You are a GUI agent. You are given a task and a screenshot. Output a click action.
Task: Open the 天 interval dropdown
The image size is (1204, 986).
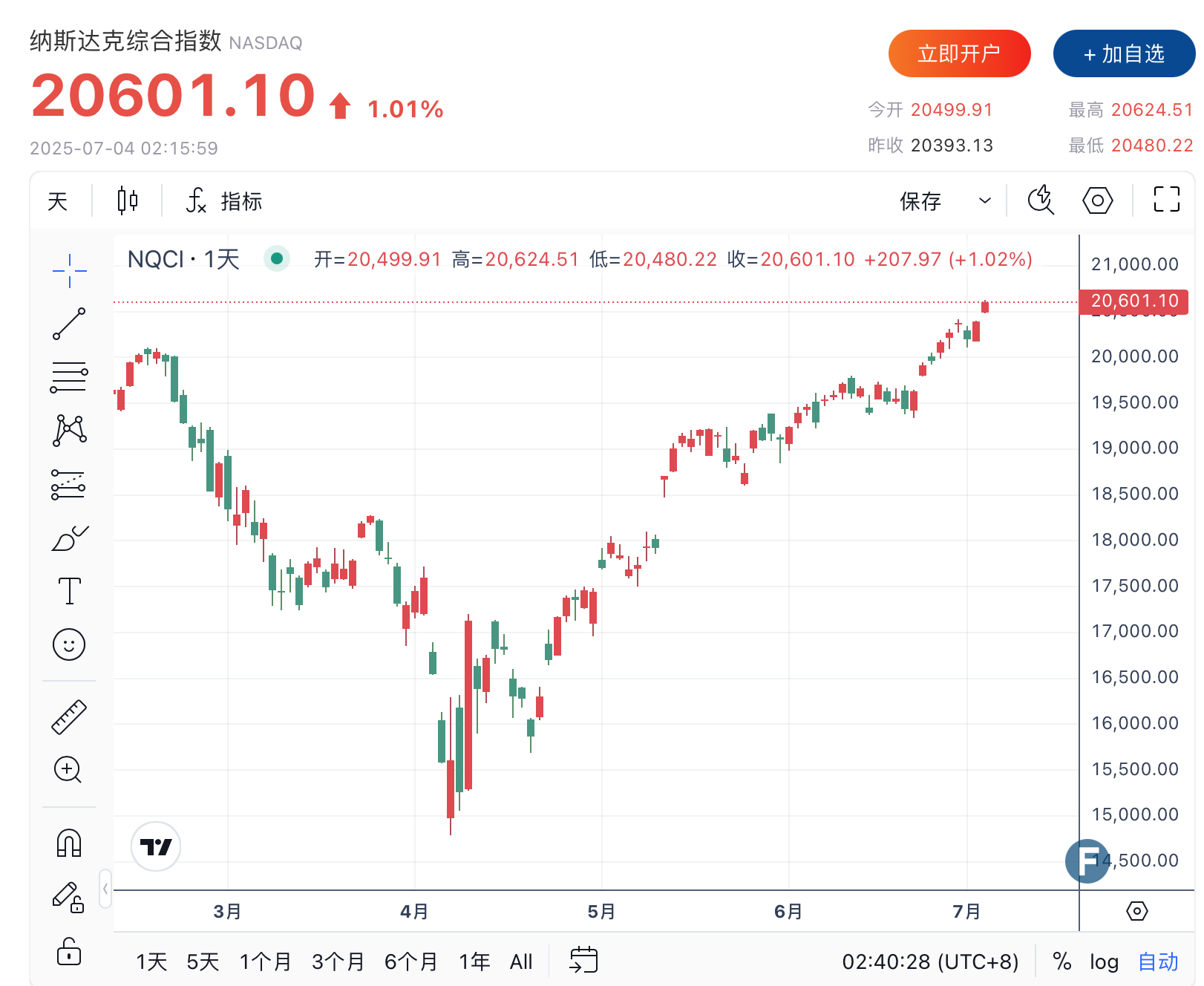click(58, 201)
